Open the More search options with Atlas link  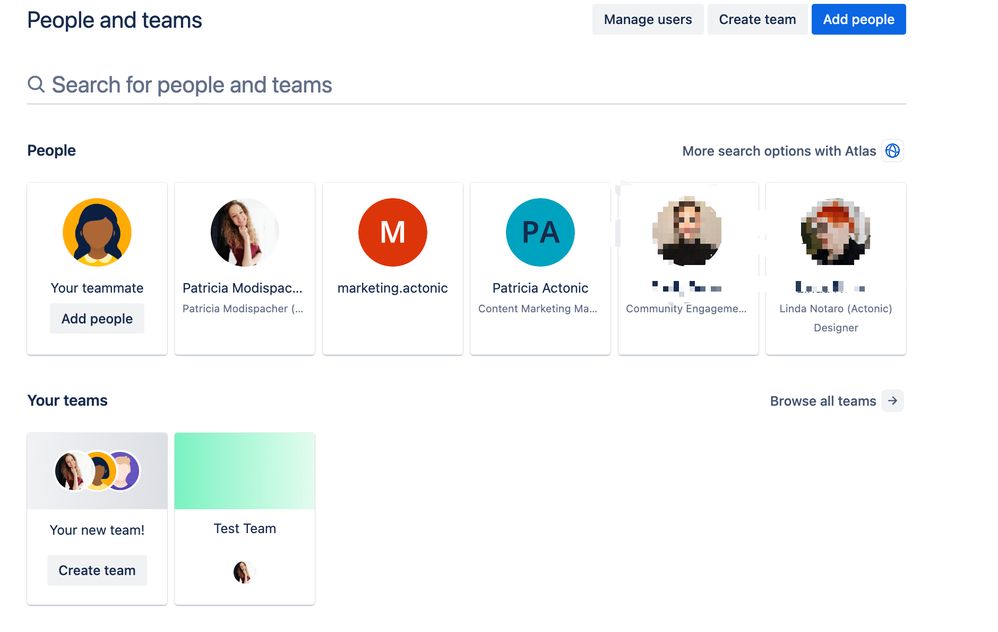(781, 150)
